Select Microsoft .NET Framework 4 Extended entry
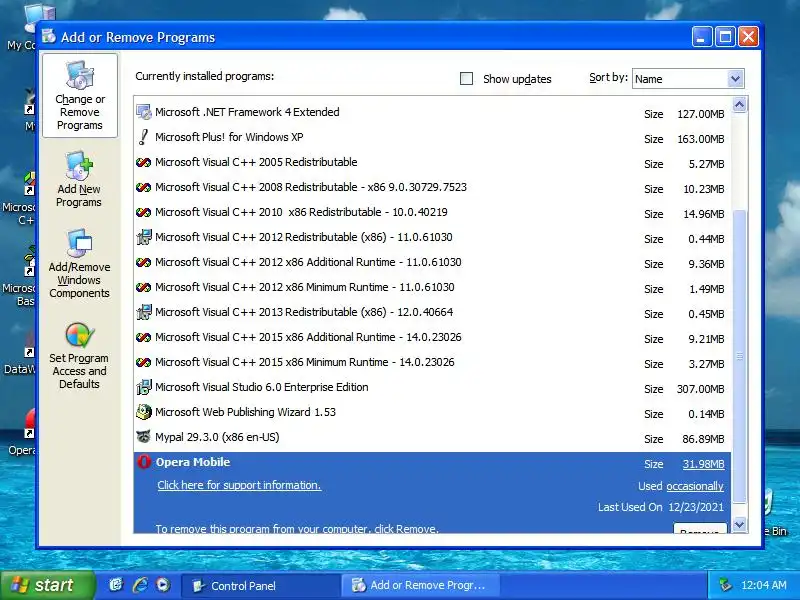Viewport: 800px width, 600px height. (x=432, y=112)
